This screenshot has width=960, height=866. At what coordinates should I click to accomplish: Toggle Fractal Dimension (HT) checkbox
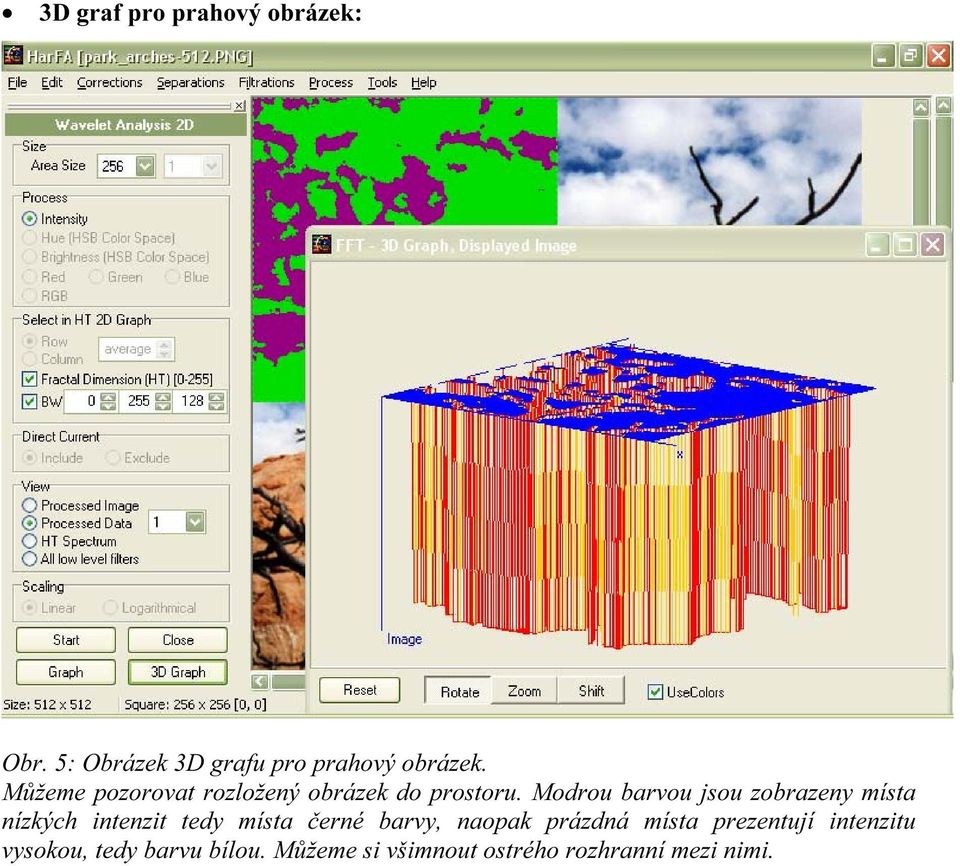click(29, 379)
